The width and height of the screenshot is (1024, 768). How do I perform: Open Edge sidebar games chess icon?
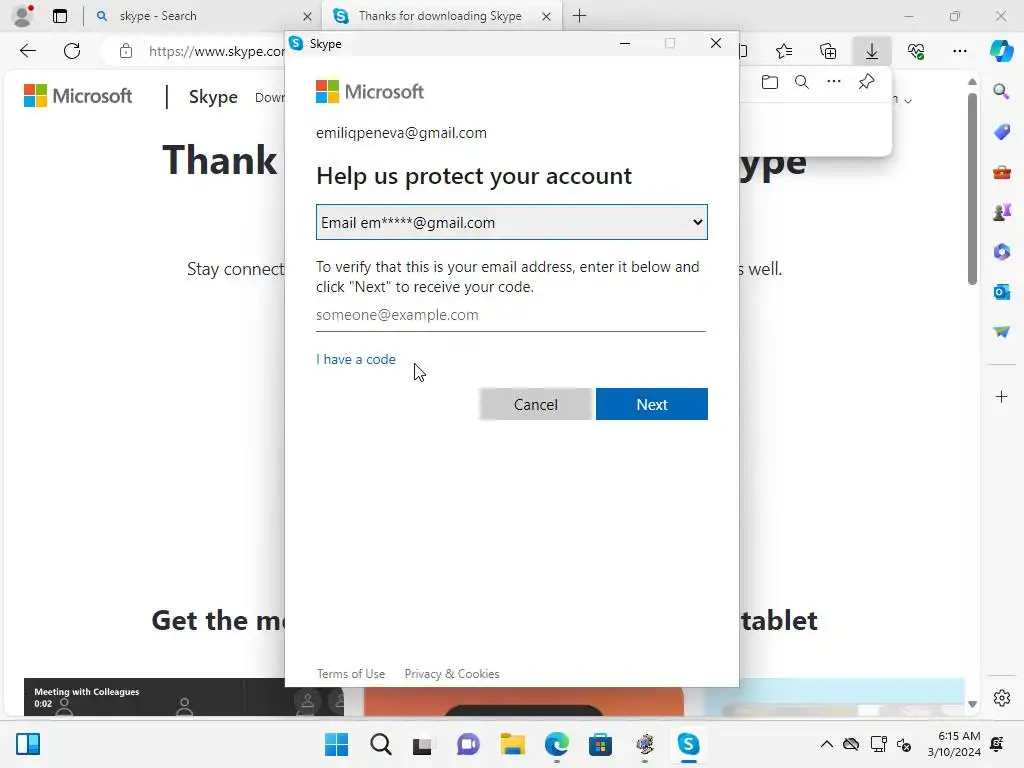click(1001, 212)
